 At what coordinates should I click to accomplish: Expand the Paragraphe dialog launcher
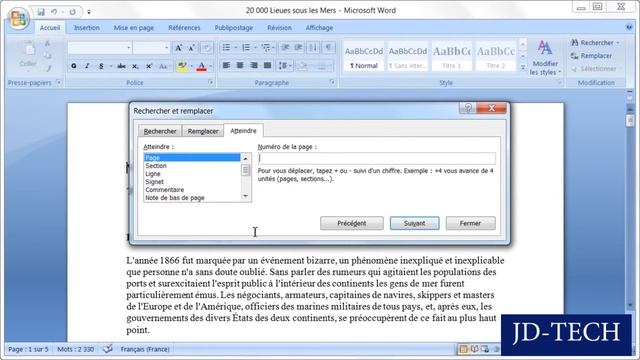332,82
